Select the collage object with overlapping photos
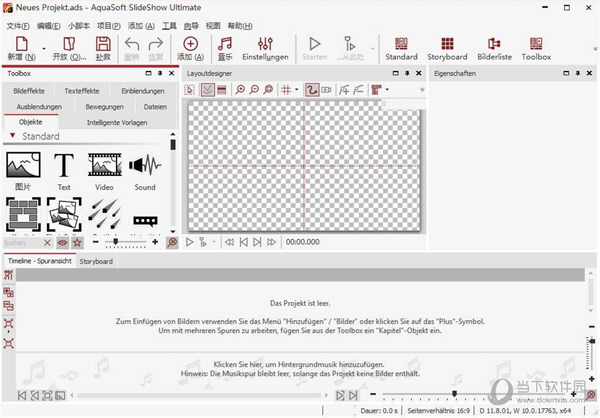This screenshot has height=418, width=600. tap(64, 214)
